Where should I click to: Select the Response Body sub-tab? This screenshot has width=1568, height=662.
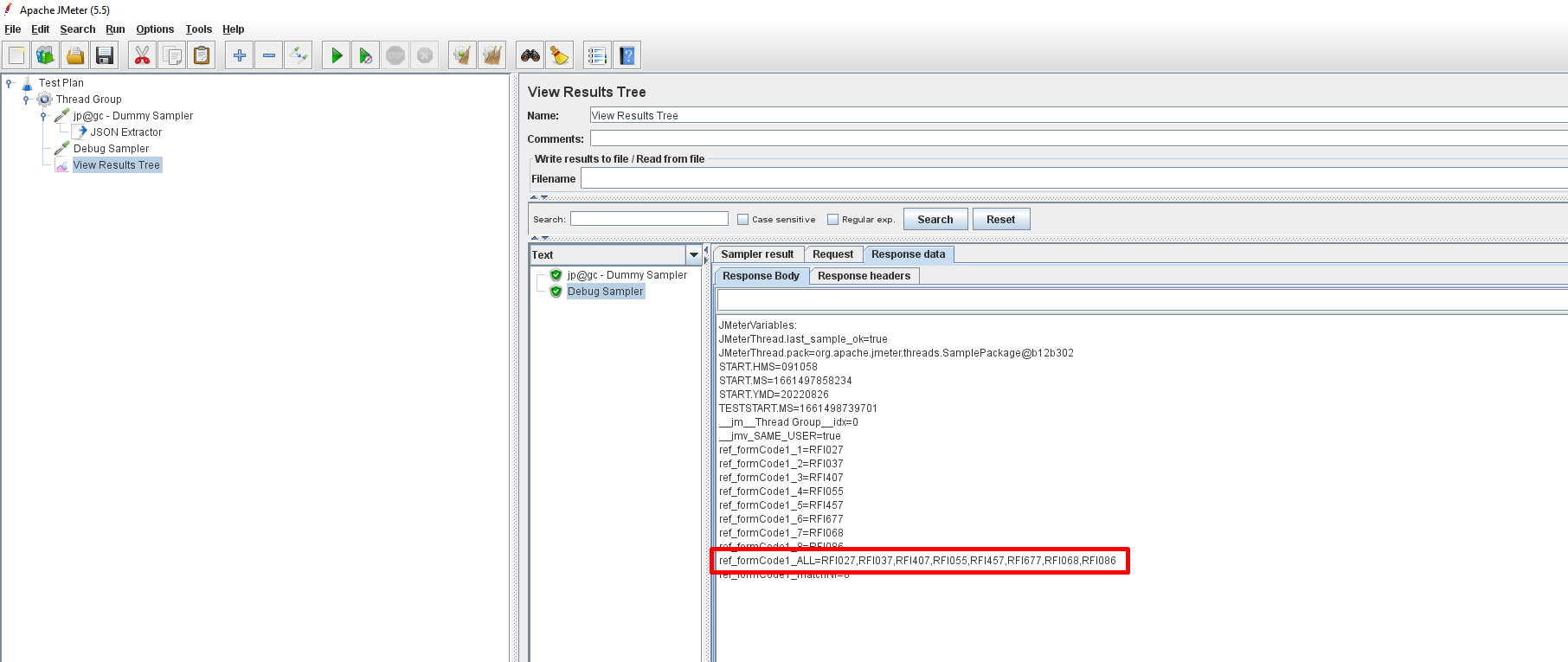(x=761, y=276)
